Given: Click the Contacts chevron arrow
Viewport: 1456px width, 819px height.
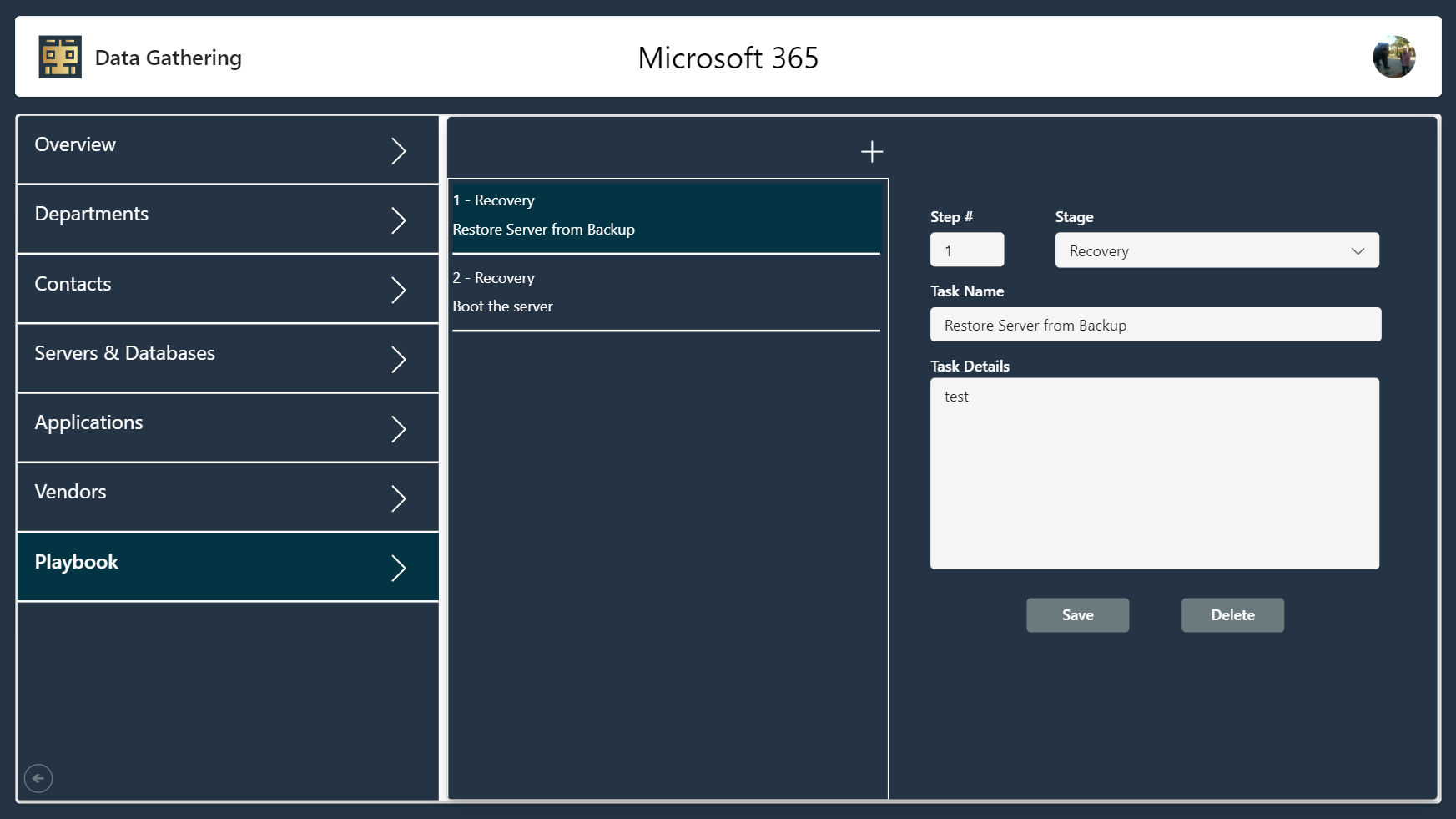Looking at the screenshot, I should (399, 290).
